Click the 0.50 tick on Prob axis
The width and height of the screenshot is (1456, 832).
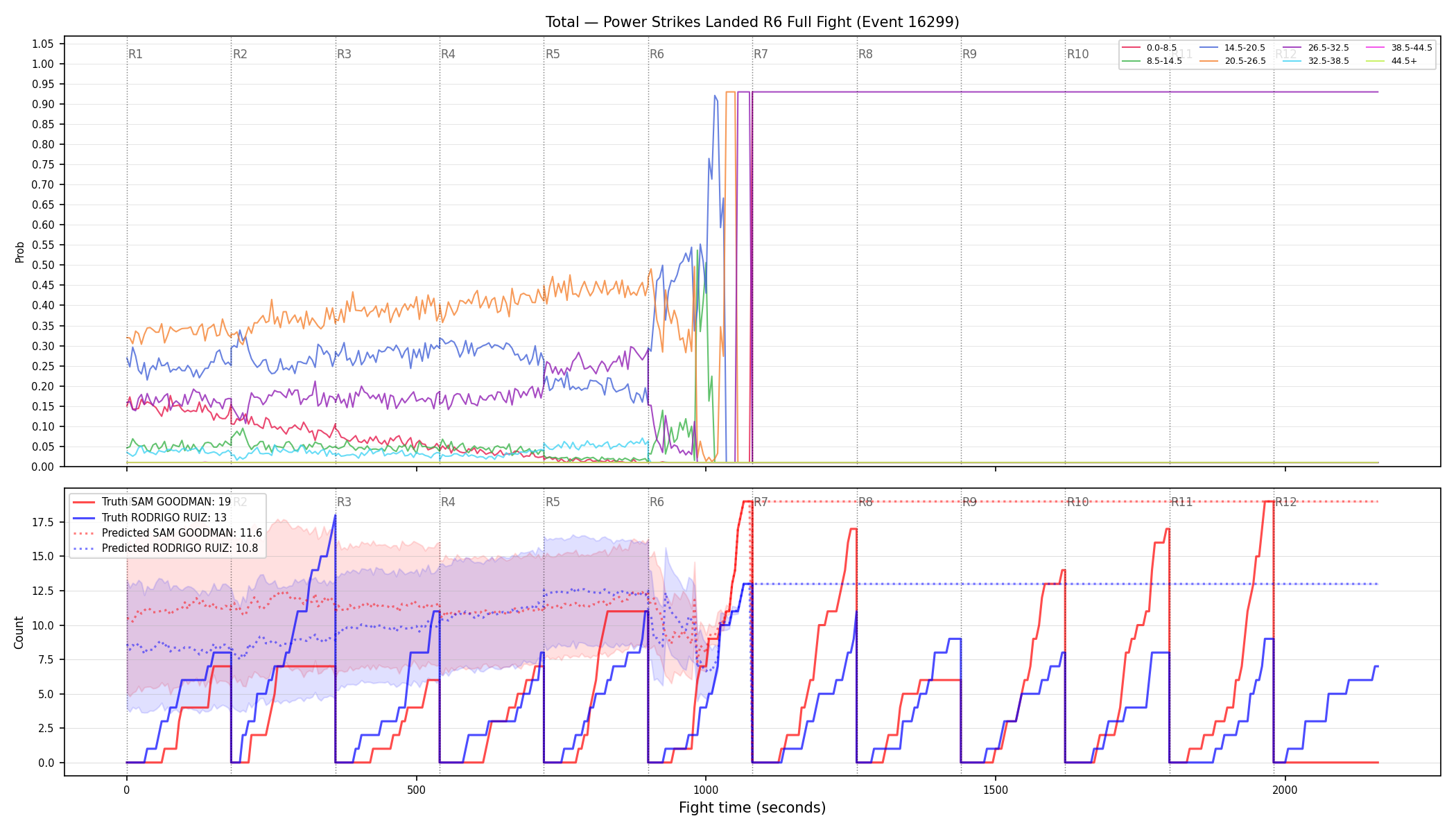pyautogui.click(x=42, y=265)
